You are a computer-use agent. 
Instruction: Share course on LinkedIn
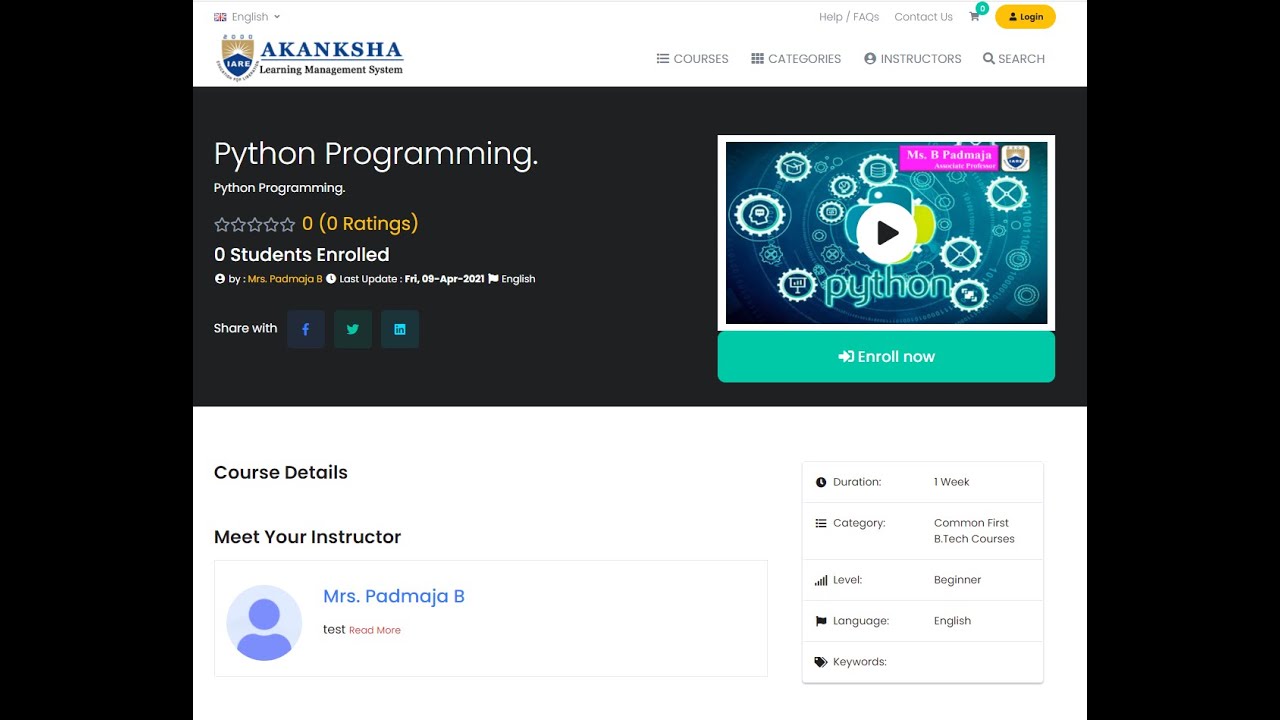(400, 329)
